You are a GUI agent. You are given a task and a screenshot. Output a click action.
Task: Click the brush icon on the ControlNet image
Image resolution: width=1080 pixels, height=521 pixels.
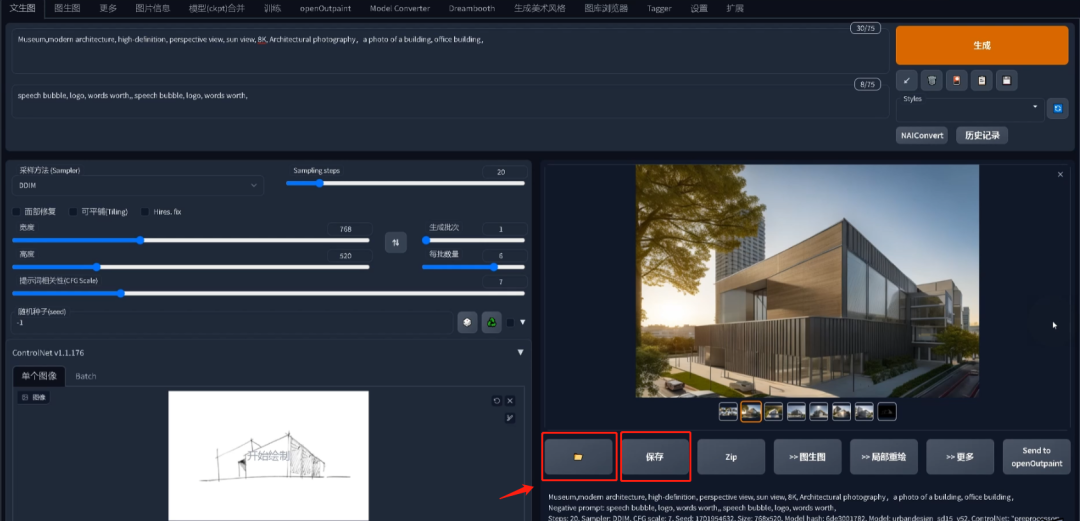510,418
